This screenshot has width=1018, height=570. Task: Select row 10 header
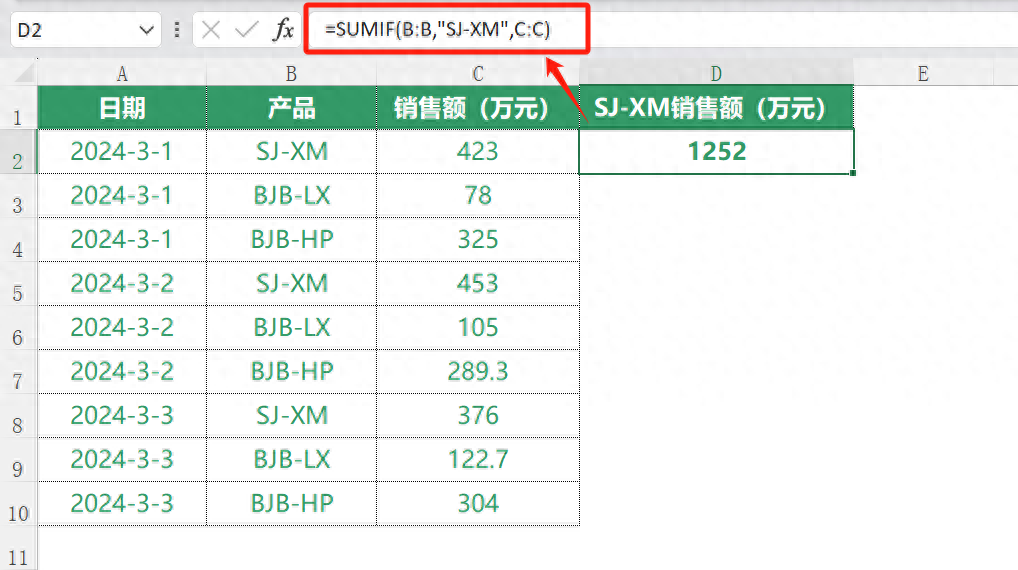pos(18,504)
